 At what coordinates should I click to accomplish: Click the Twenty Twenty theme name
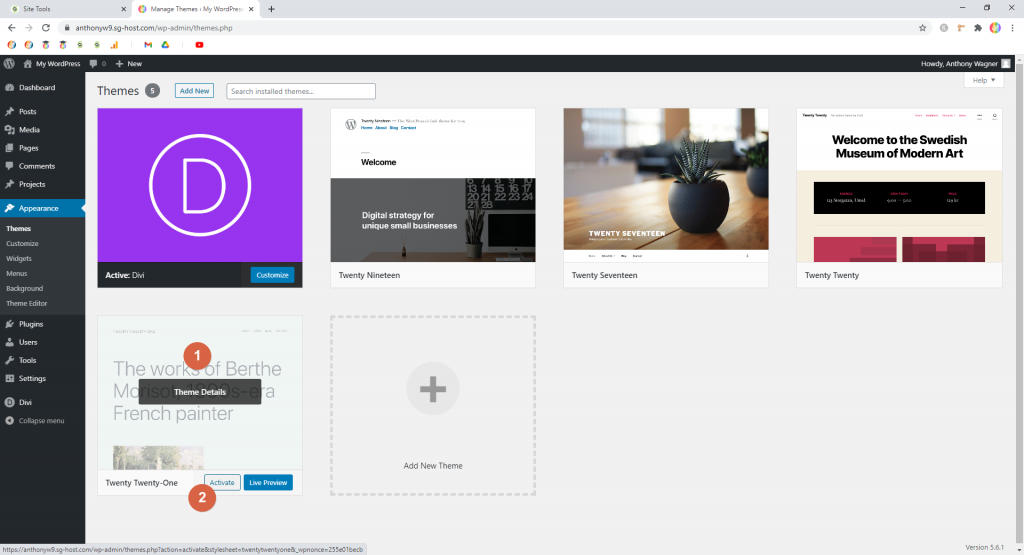[x=832, y=276]
